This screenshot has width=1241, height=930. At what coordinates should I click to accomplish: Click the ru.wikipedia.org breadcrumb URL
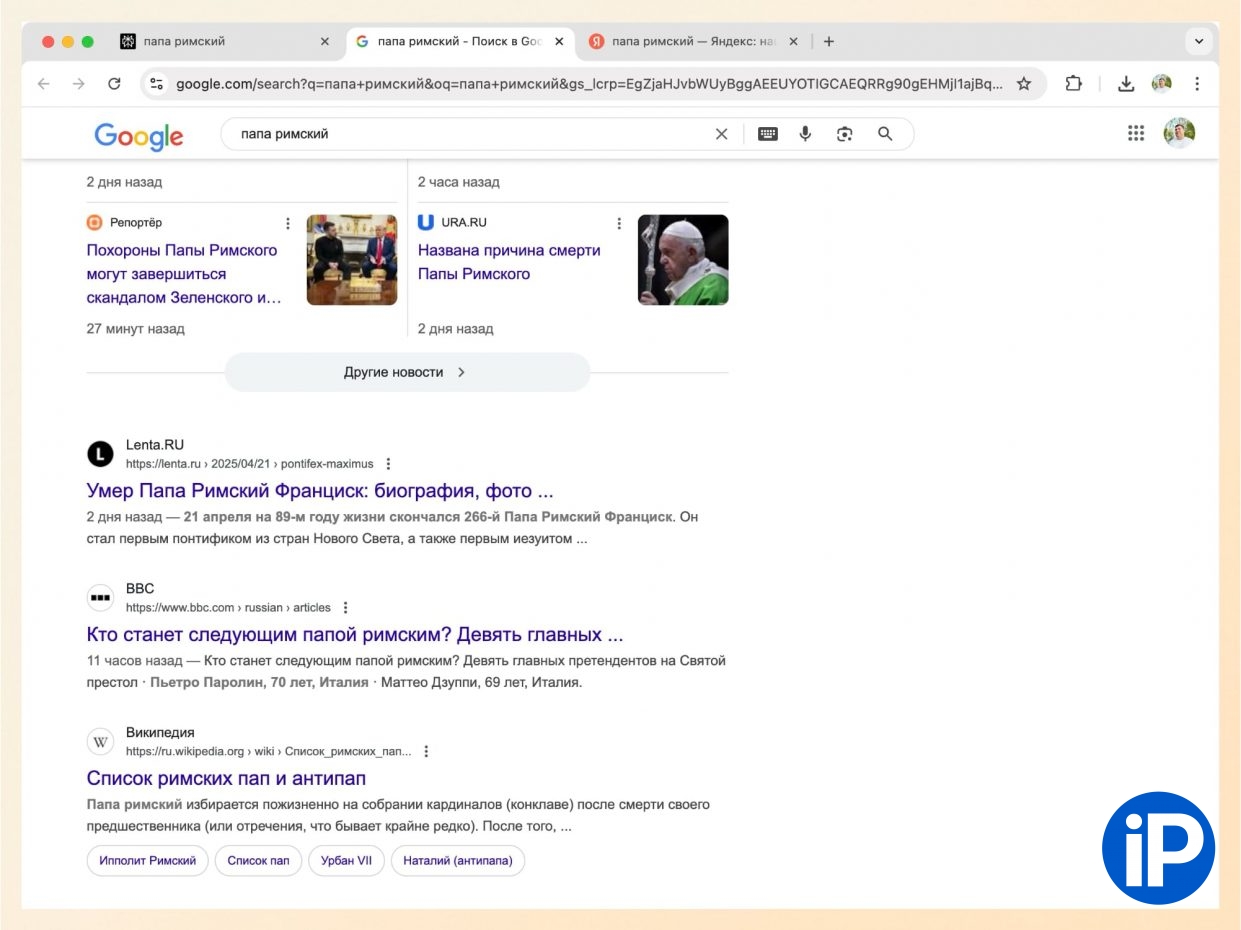pos(269,752)
